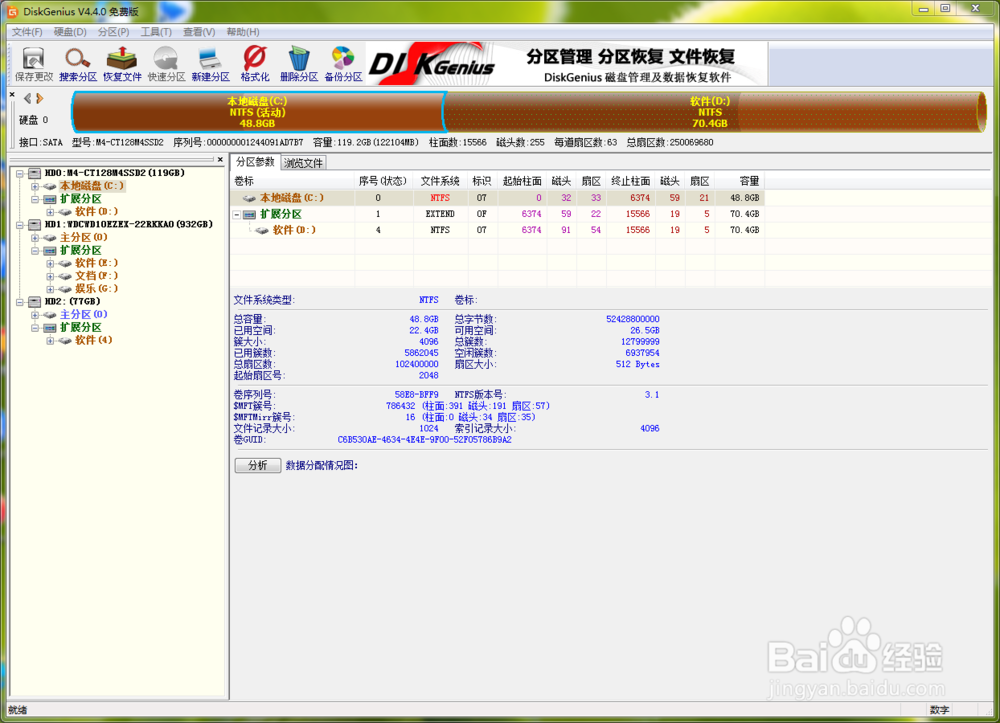Select 本地磁盘(C:) row in partition table
The image size is (1000, 723).
click(x=497, y=198)
